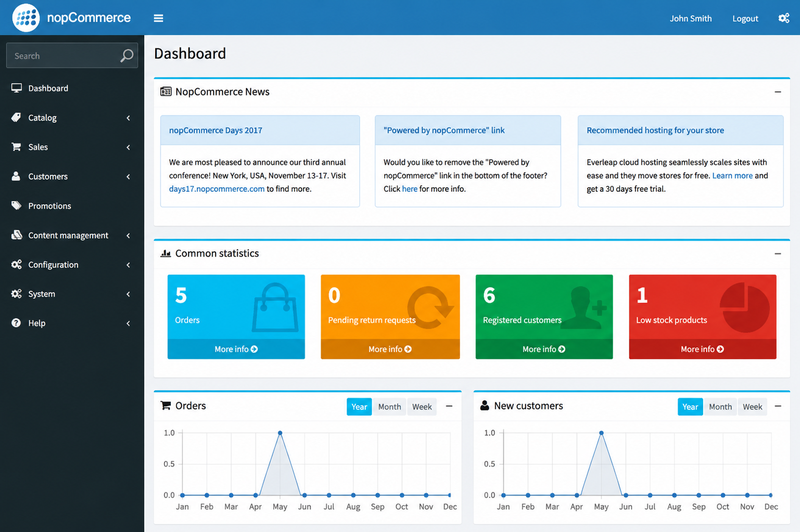800x532 pixels.
Task: Switch Orders chart to Week
Action: tap(422, 407)
